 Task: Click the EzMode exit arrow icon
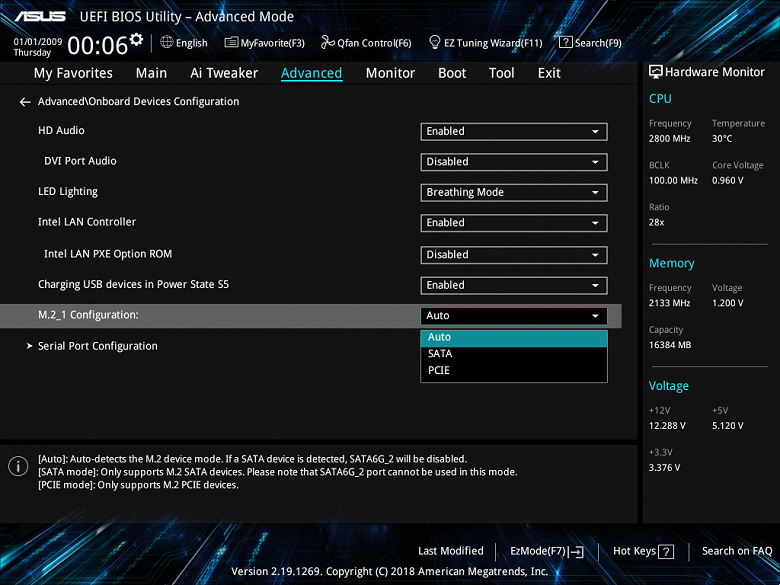point(576,552)
